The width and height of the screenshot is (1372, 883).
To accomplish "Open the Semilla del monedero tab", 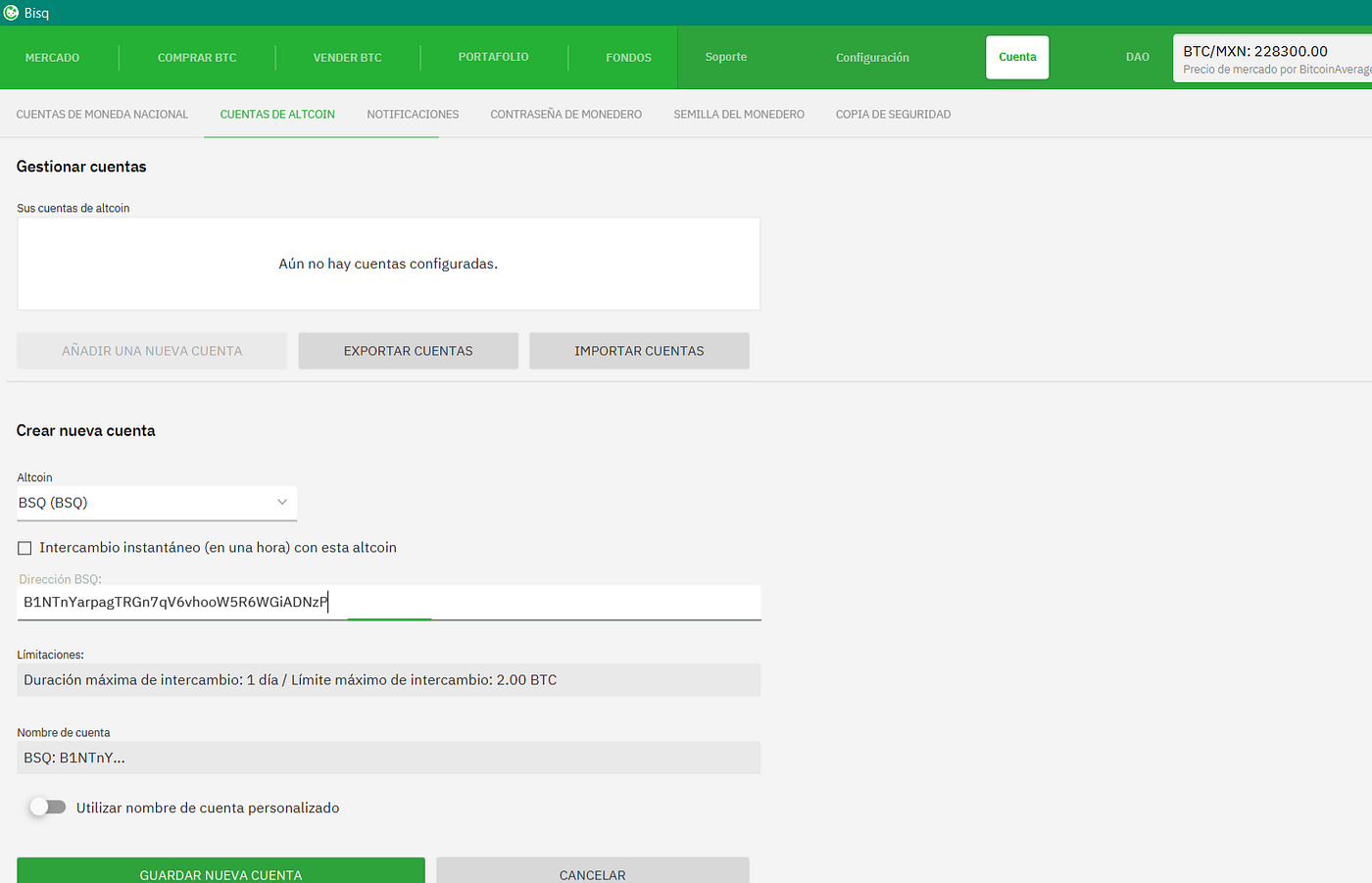I will (x=739, y=115).
